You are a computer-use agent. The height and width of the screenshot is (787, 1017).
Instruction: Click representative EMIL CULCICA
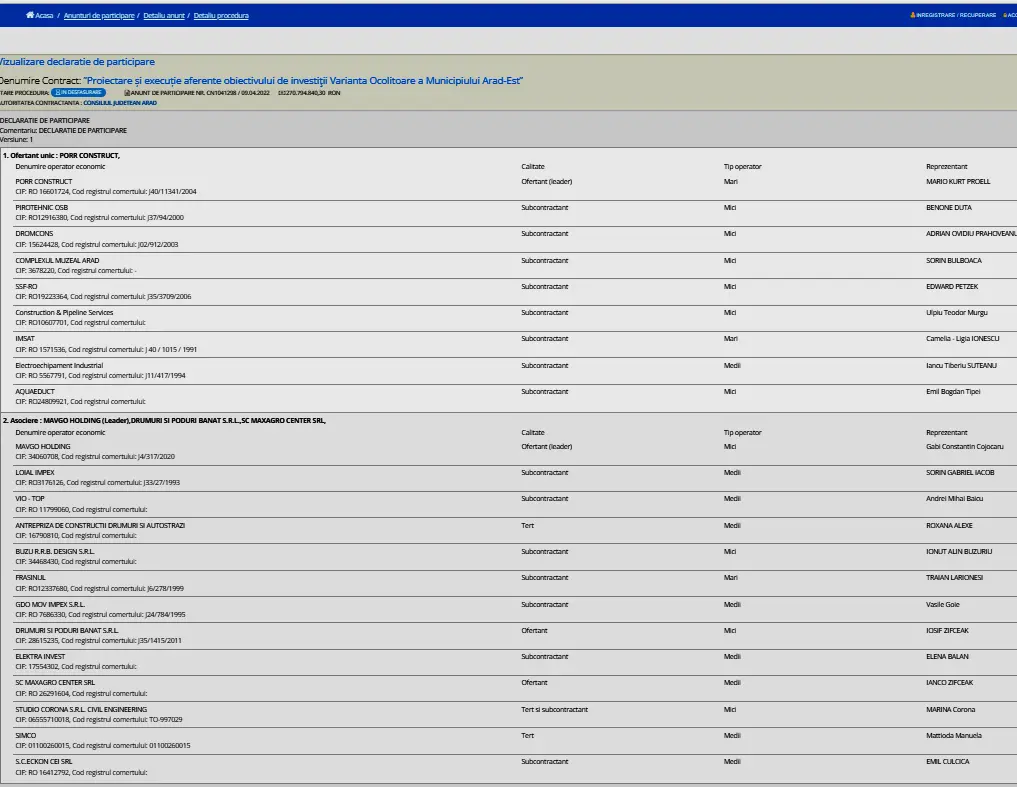[948, 762]
